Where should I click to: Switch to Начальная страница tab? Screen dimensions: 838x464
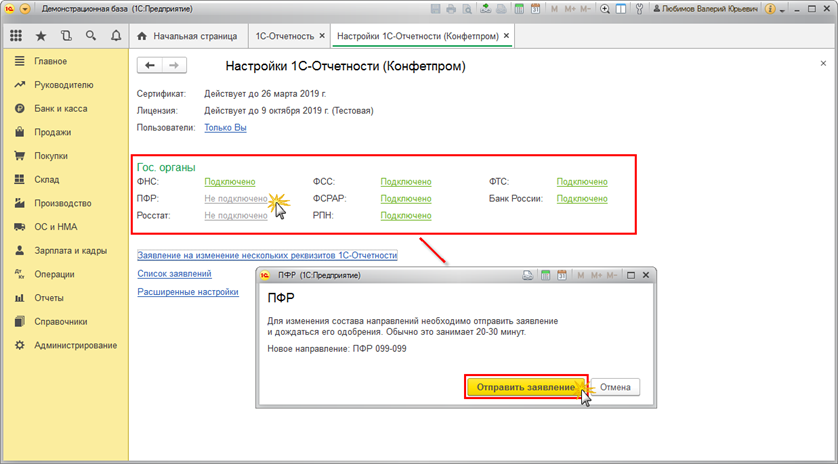[x=188, y=36]
